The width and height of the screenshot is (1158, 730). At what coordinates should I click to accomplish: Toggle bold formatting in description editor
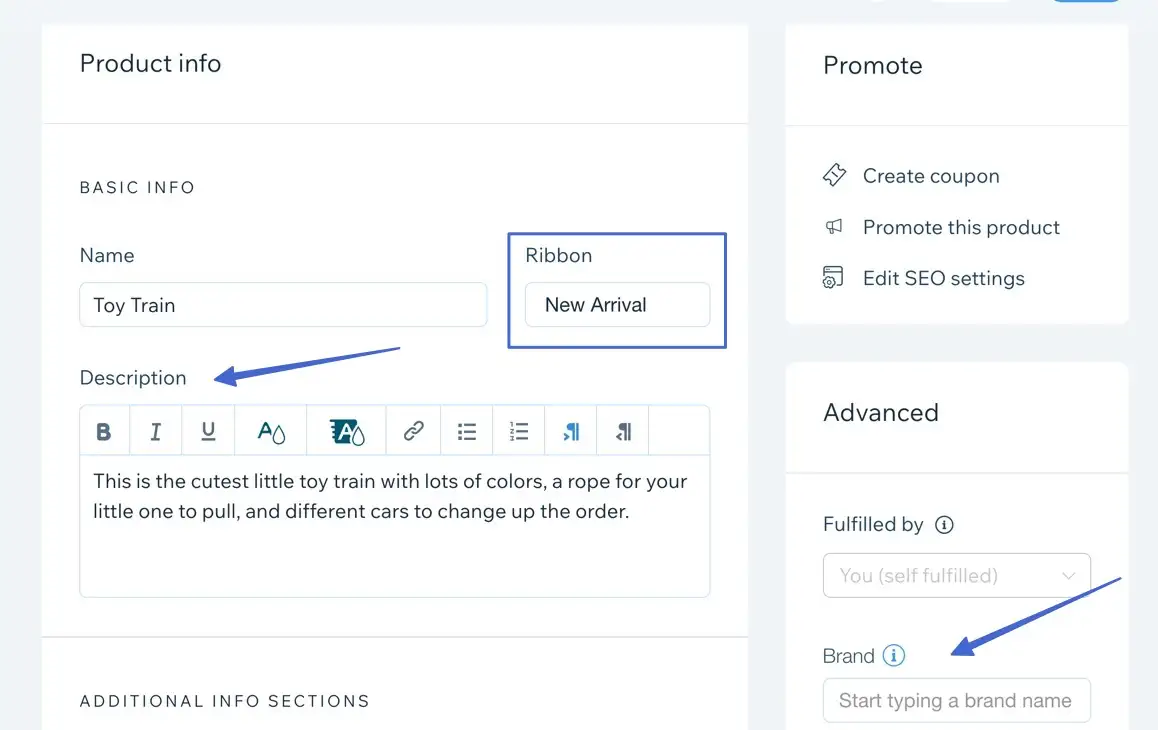click(103, 432)
